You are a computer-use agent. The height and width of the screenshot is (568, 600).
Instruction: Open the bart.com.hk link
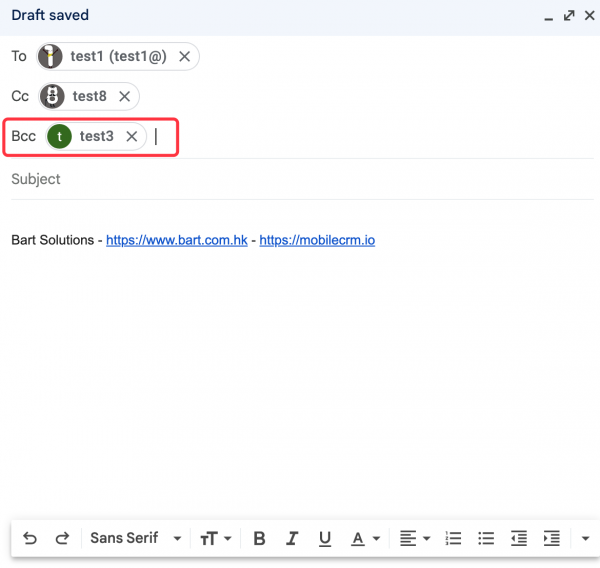point(177,240)
